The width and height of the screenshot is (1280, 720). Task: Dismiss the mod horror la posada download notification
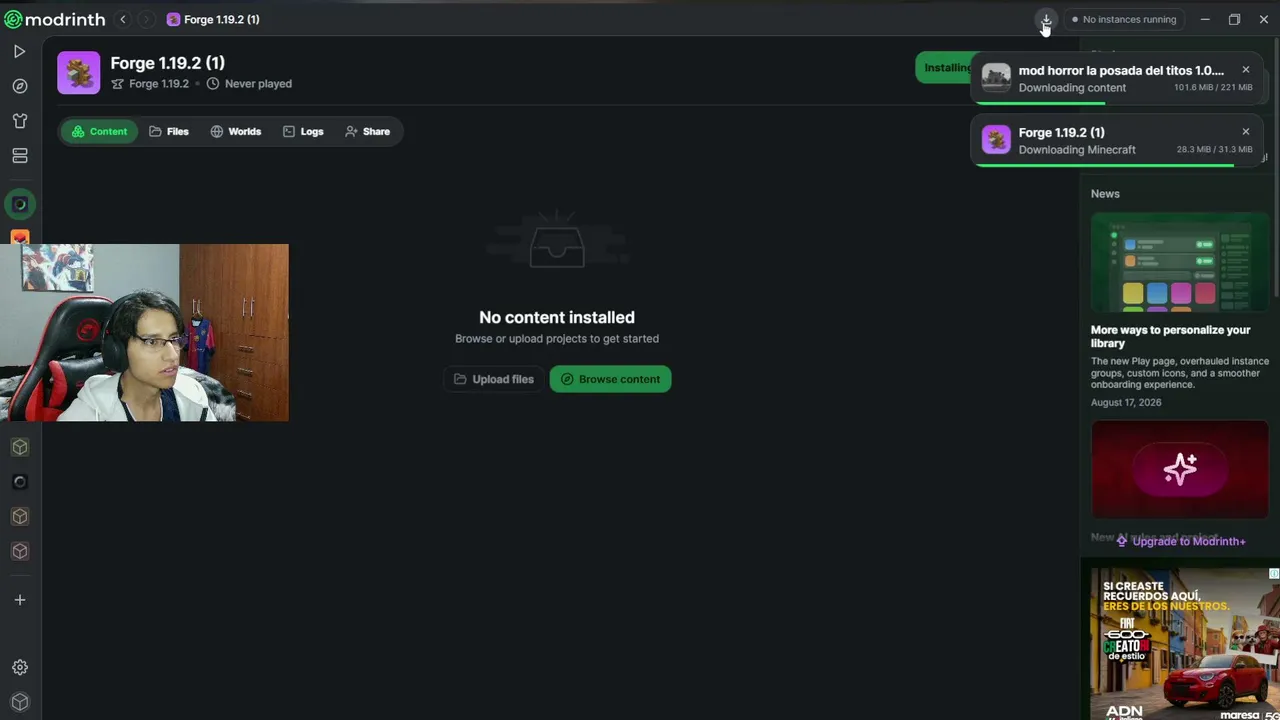[x=1245, y=70]
